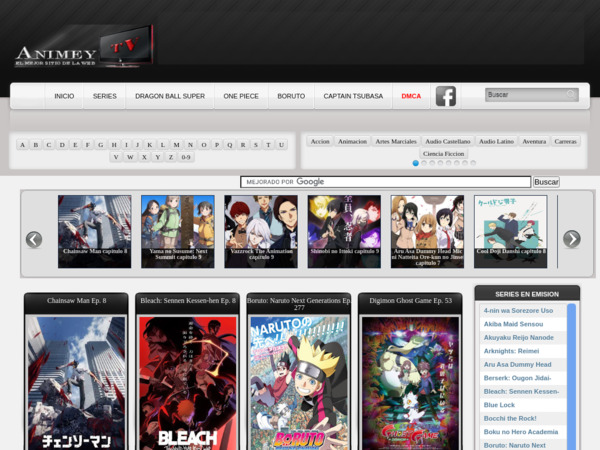Click the Buscar button beside Google search

point(546,182)
